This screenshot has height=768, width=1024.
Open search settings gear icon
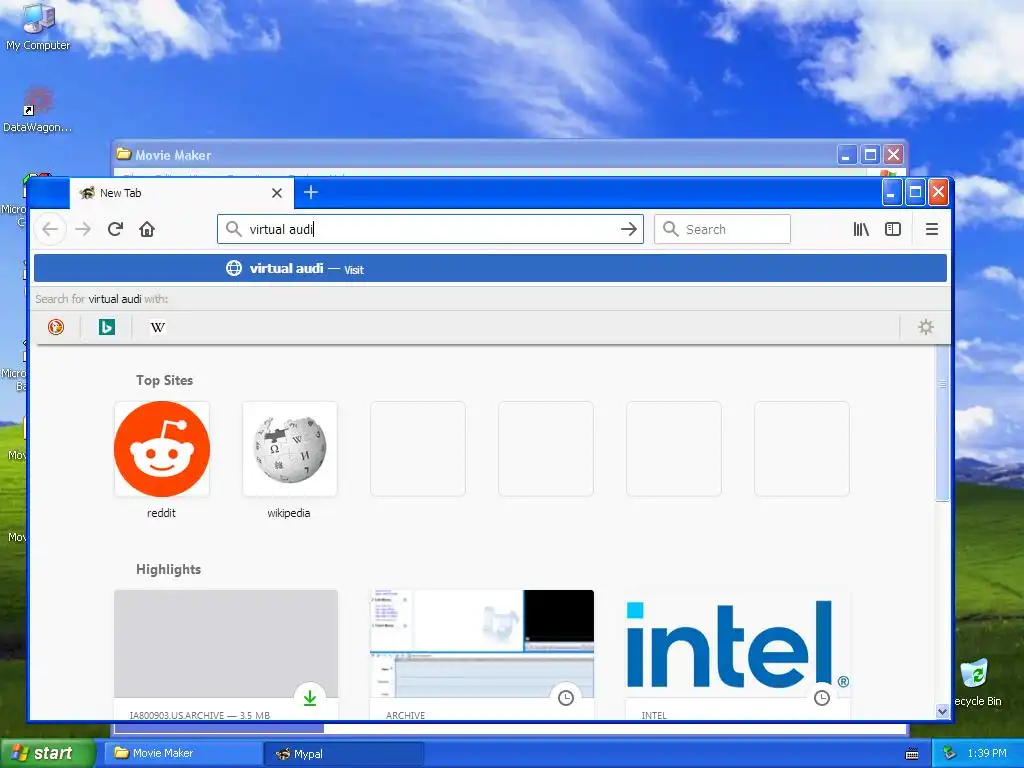(925, 327)
